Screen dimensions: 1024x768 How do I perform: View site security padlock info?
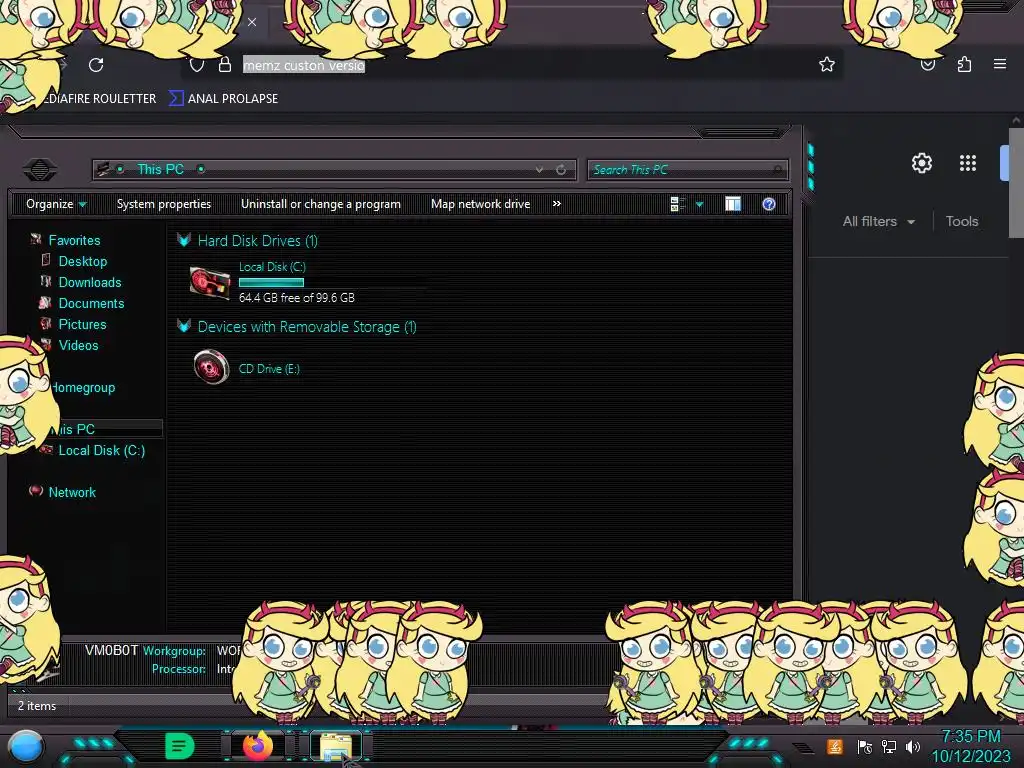[225, 65]
